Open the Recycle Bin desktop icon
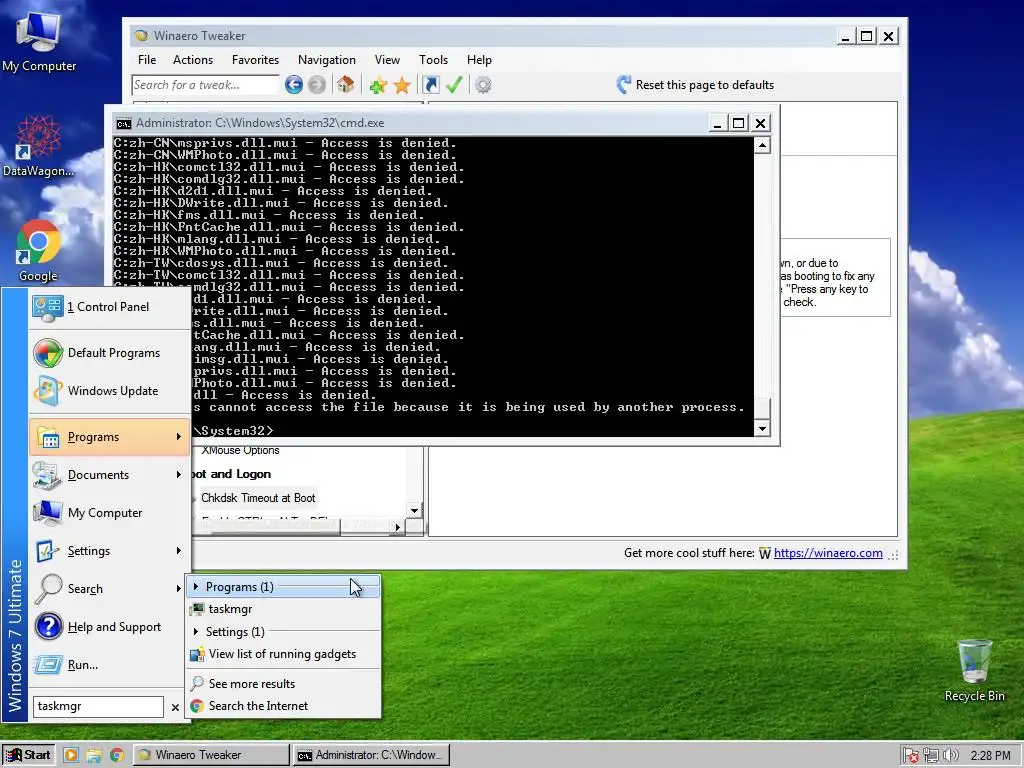Image resolution: width=1024 pixels, height=768 pixels. (974, 670)
